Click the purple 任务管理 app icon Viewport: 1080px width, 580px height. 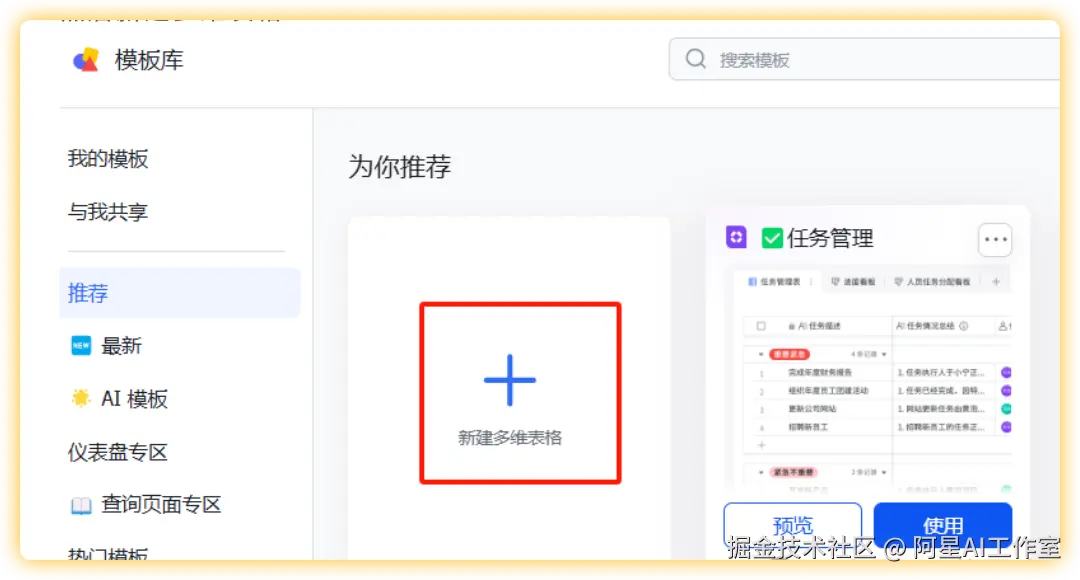735,238
